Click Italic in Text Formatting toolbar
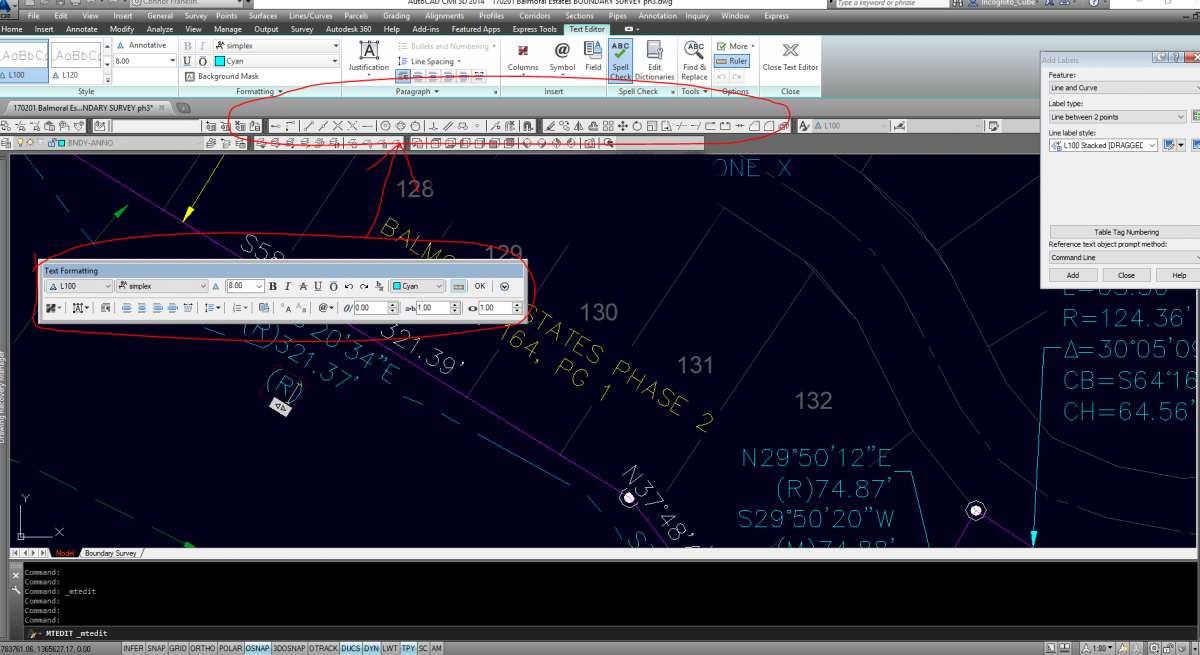This screenshot has width=1200, height=655. point(287,286)
